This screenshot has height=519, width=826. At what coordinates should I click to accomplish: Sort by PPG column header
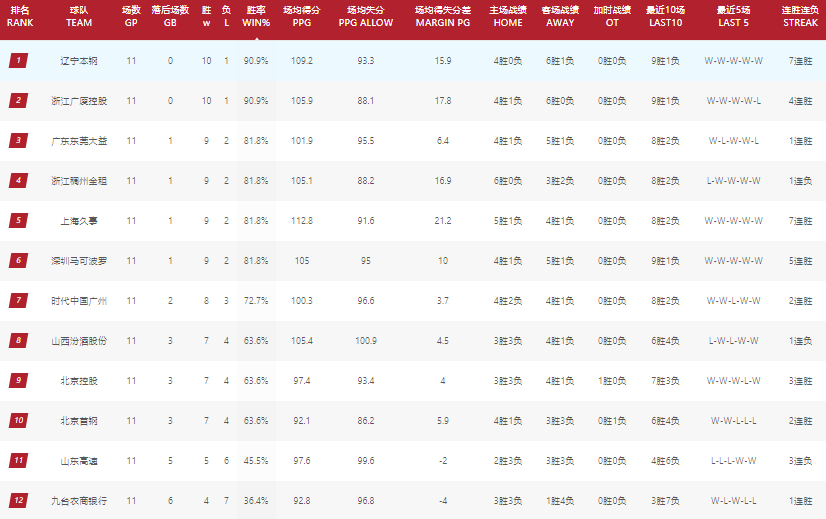pyautogui.click(x=302, y=16)
